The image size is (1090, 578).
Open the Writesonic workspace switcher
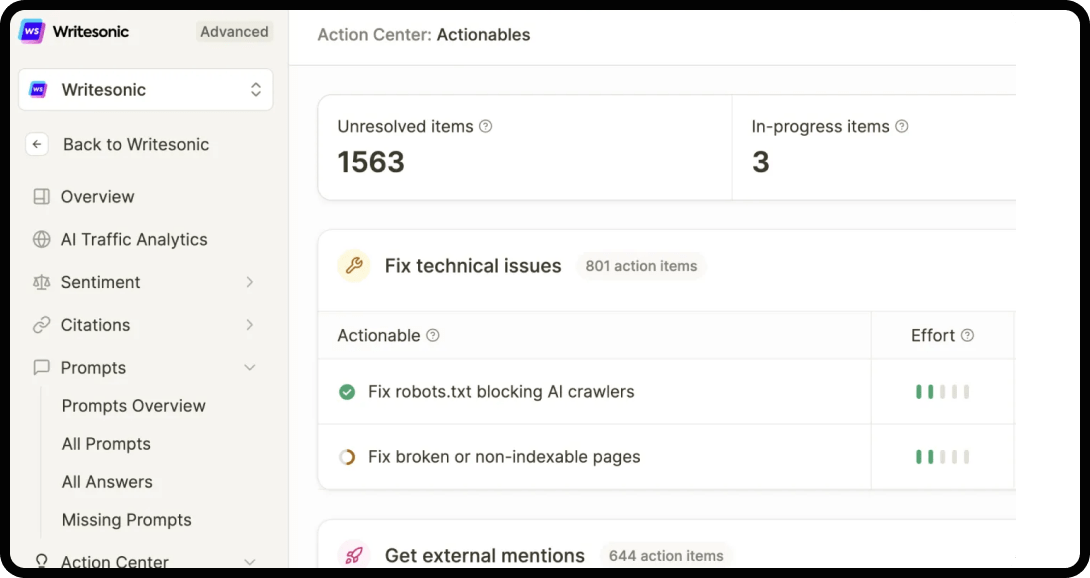click(x=145, y=89)
